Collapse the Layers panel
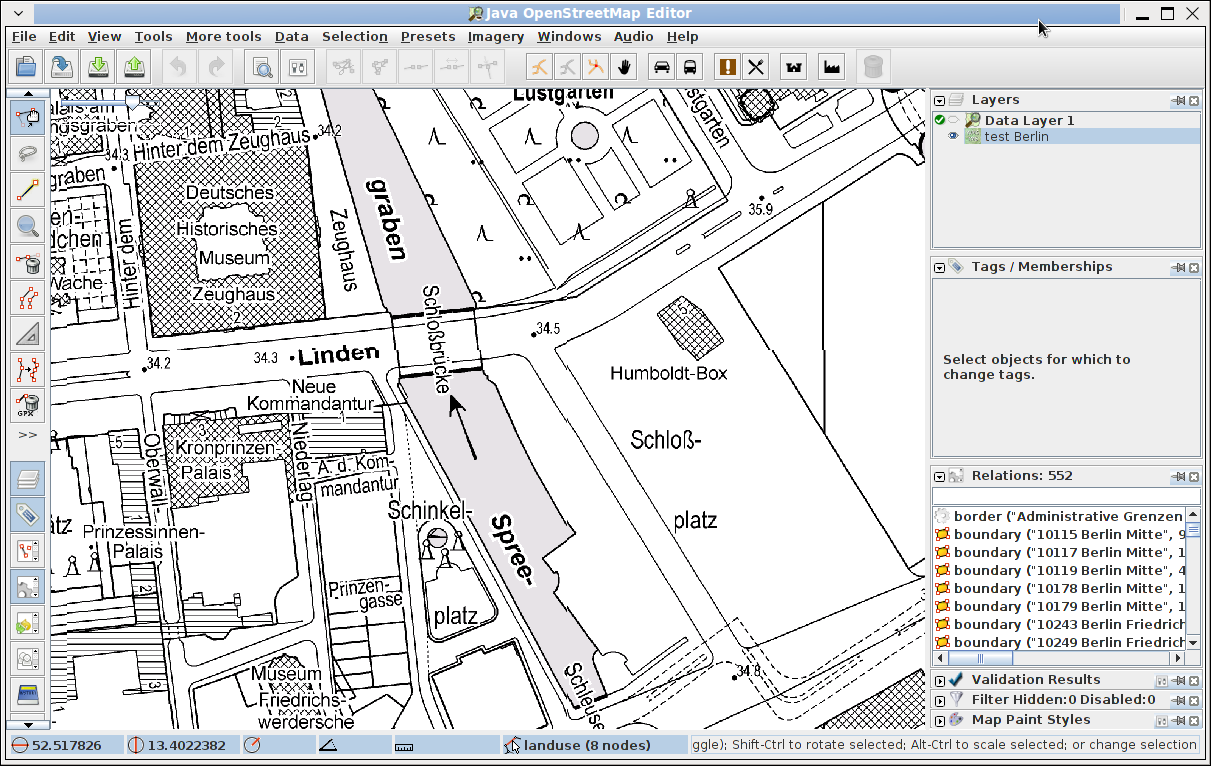This screenshot has height=766, width=1211. [940, 100]
